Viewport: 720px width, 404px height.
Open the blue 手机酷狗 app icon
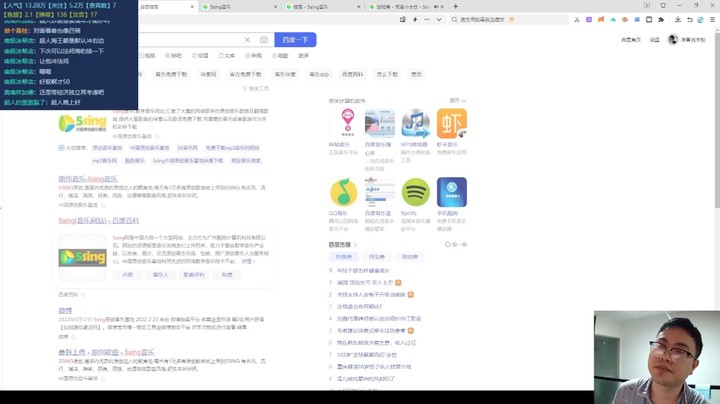pyautogui.click(x=452, y=192)
